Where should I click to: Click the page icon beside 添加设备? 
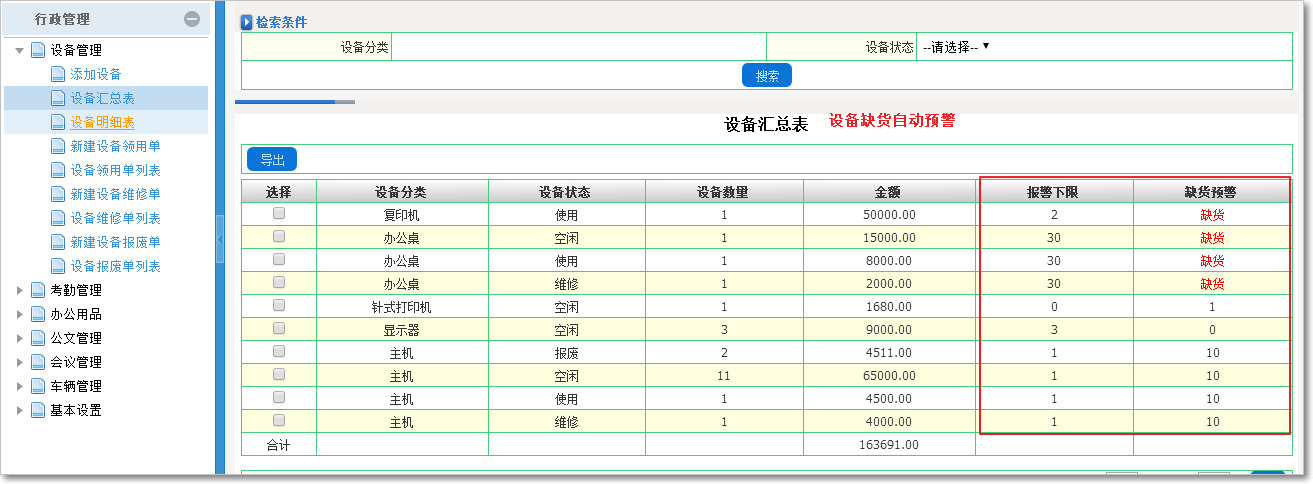tap(58, 74)
